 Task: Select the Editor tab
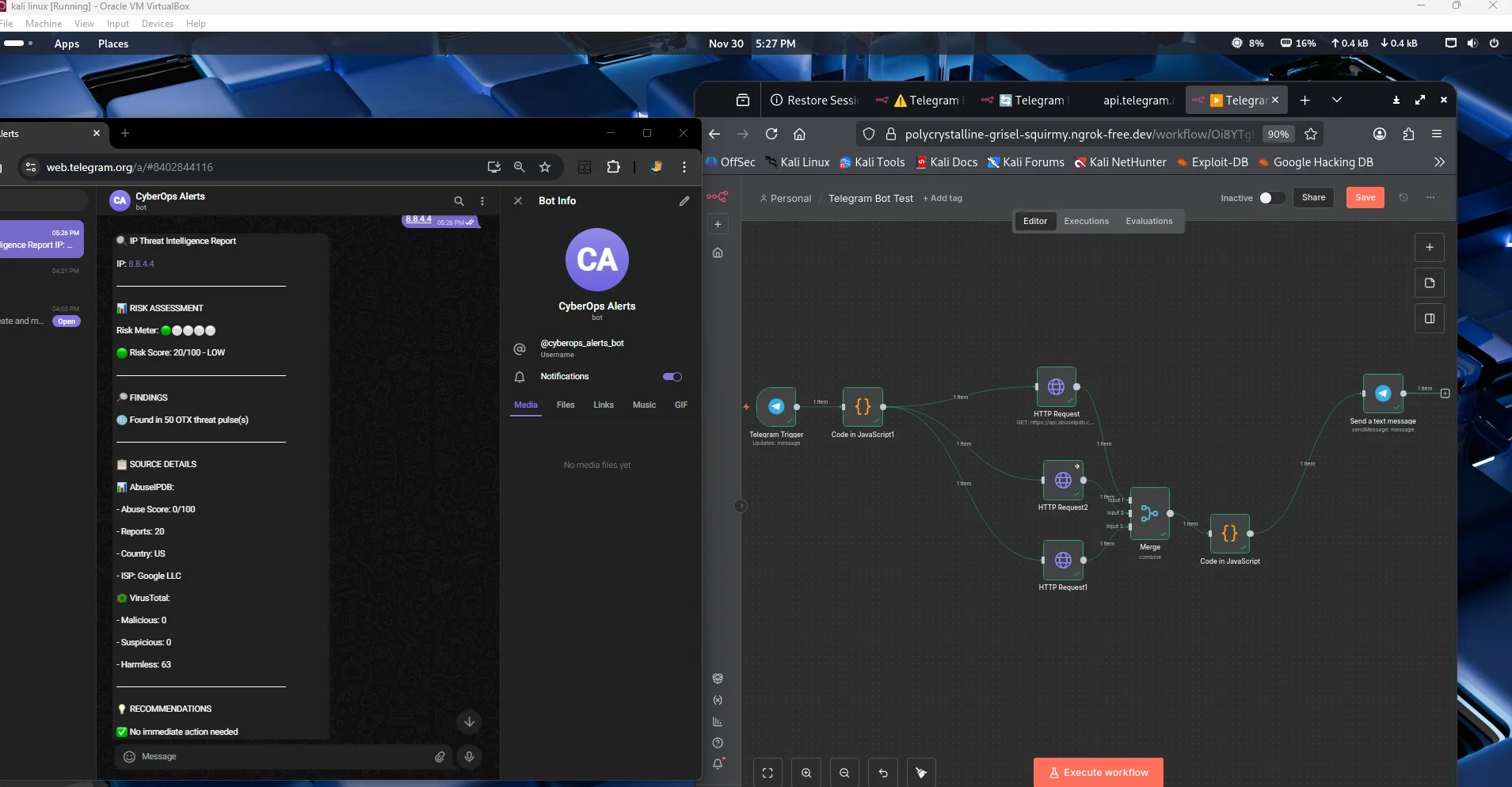[1035, 221]
